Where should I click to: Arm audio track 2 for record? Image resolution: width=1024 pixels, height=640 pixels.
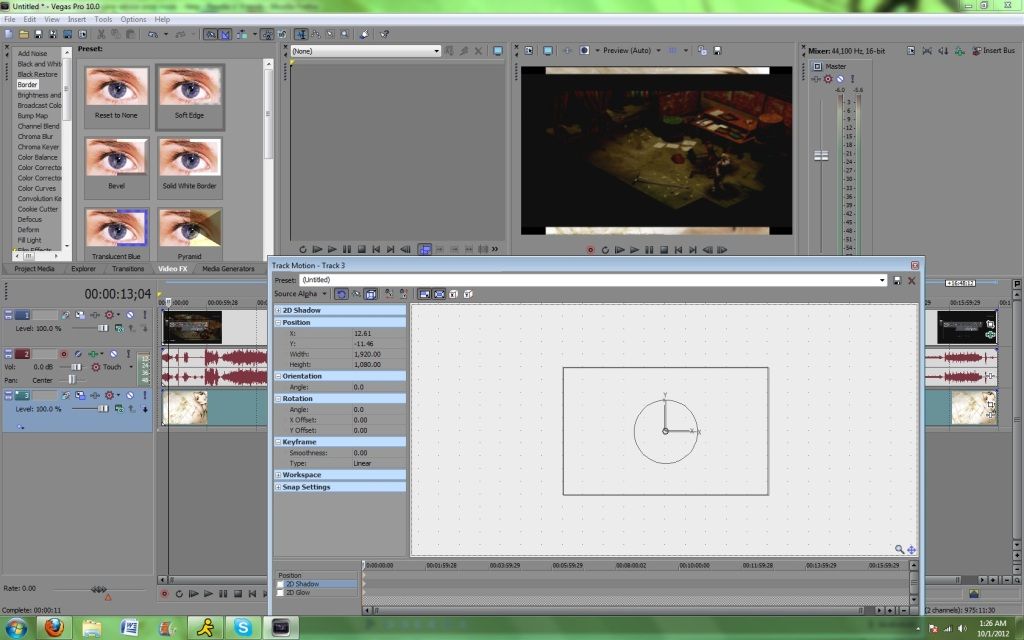[x=63, y=354]
